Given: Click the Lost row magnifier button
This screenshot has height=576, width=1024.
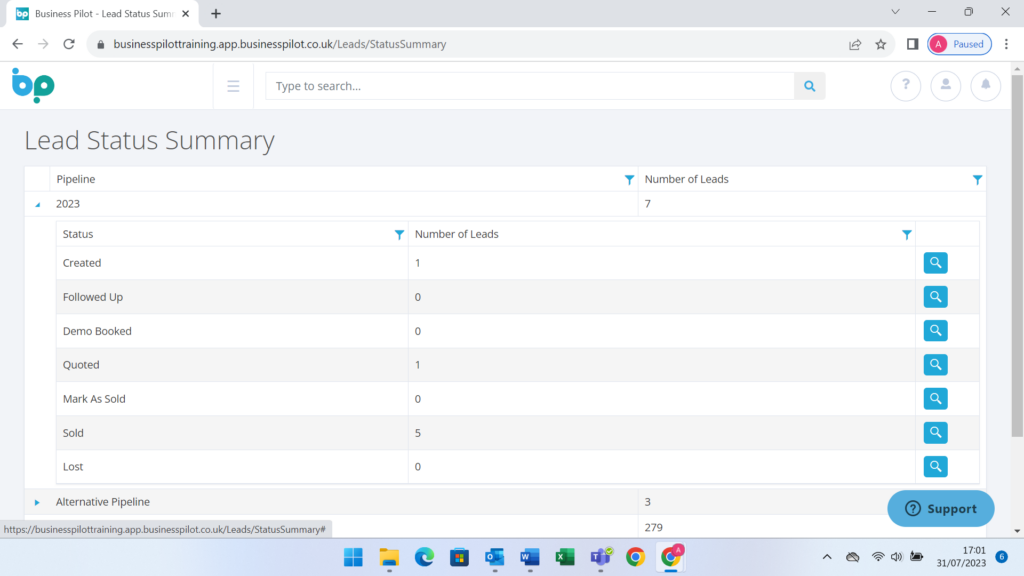Looking at the screenshot, I should point(935,467).
